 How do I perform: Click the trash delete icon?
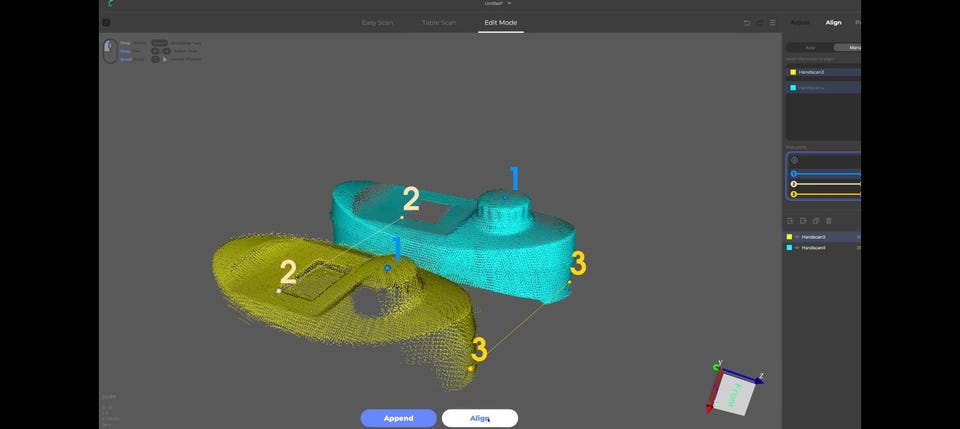tap(829, 221)
